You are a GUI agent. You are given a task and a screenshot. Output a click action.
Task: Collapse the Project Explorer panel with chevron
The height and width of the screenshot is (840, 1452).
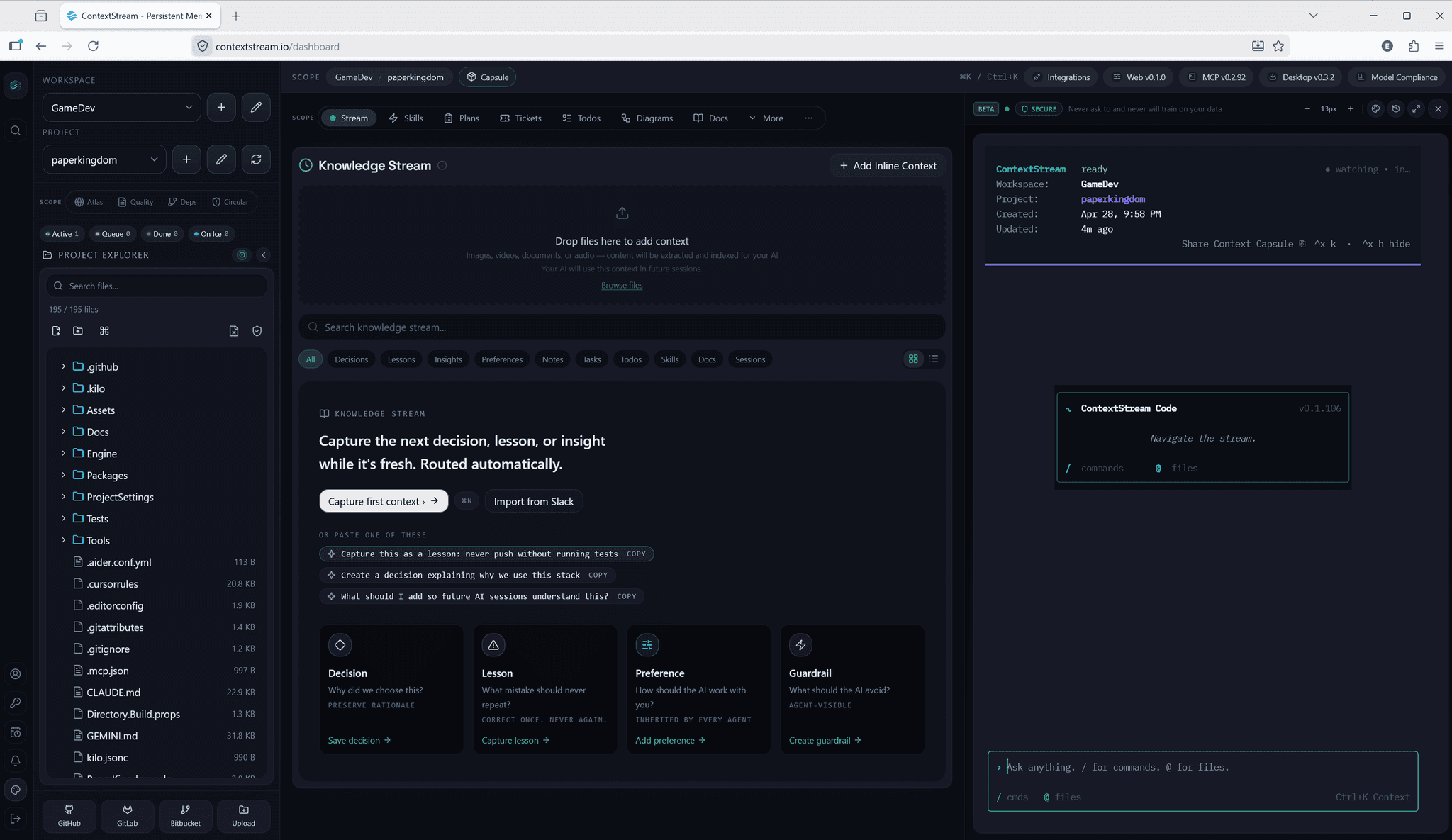click(x=264, y=255)
